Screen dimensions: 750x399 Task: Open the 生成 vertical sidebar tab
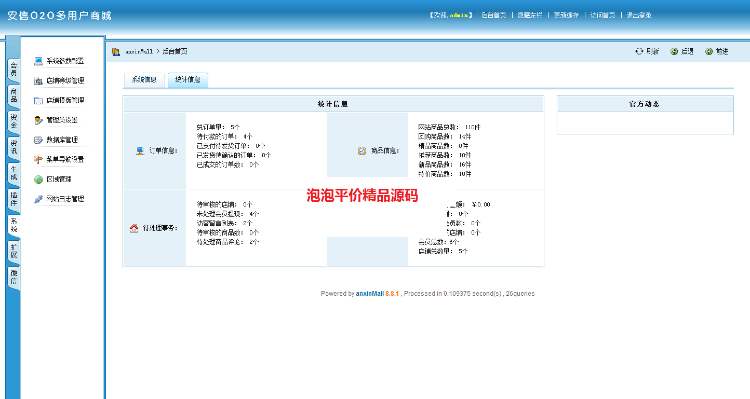[x=13, y=174]
